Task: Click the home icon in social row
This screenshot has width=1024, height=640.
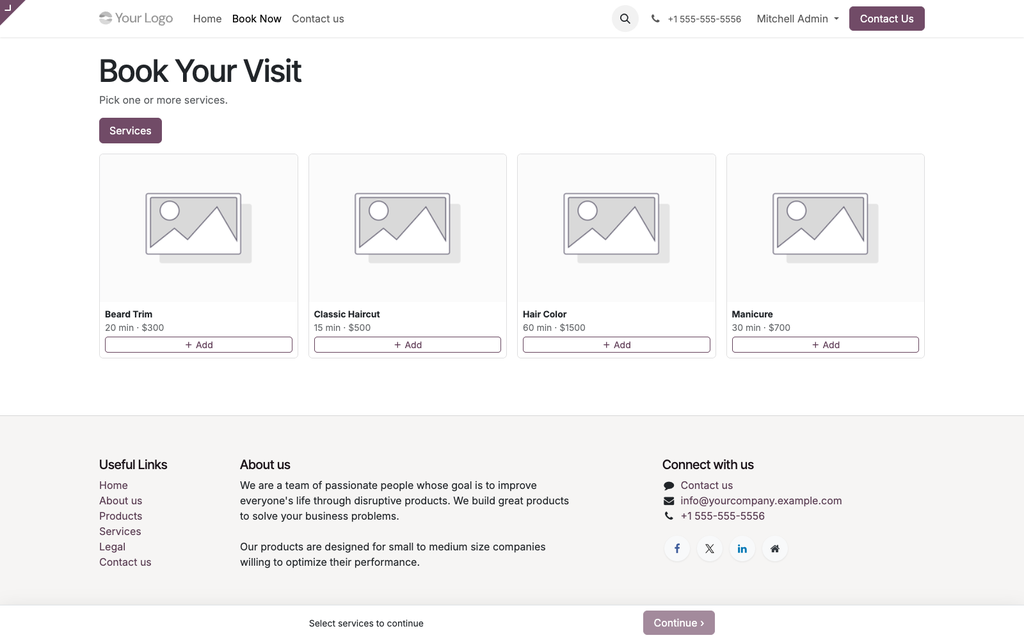Action: pyautogui.click(x=775, y=549)
